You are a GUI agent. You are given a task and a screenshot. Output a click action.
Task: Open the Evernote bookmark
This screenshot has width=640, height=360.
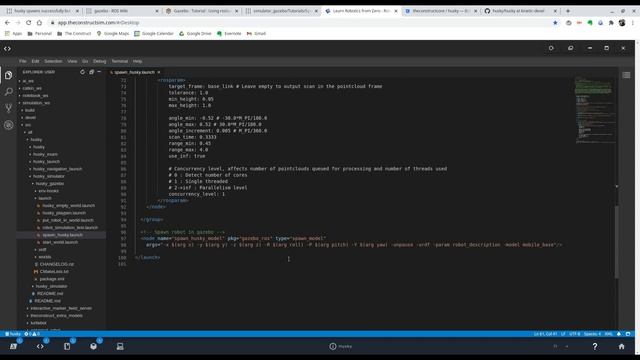click(x=229, y=33)
